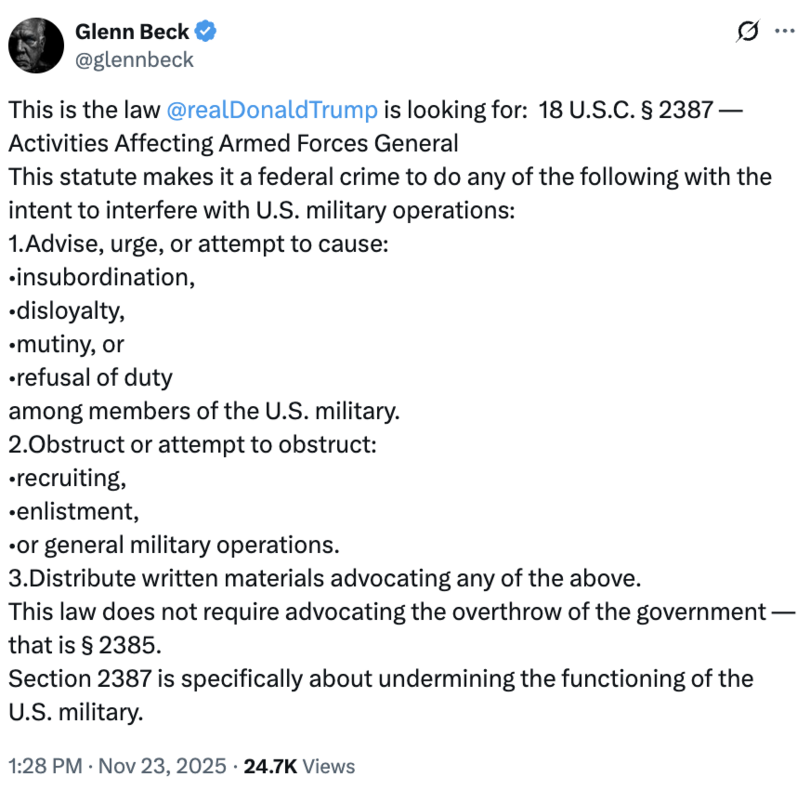This screenshot has width=810, height=790.
Task: Click the blue verified checkmark badge
Action: point(207,31)
